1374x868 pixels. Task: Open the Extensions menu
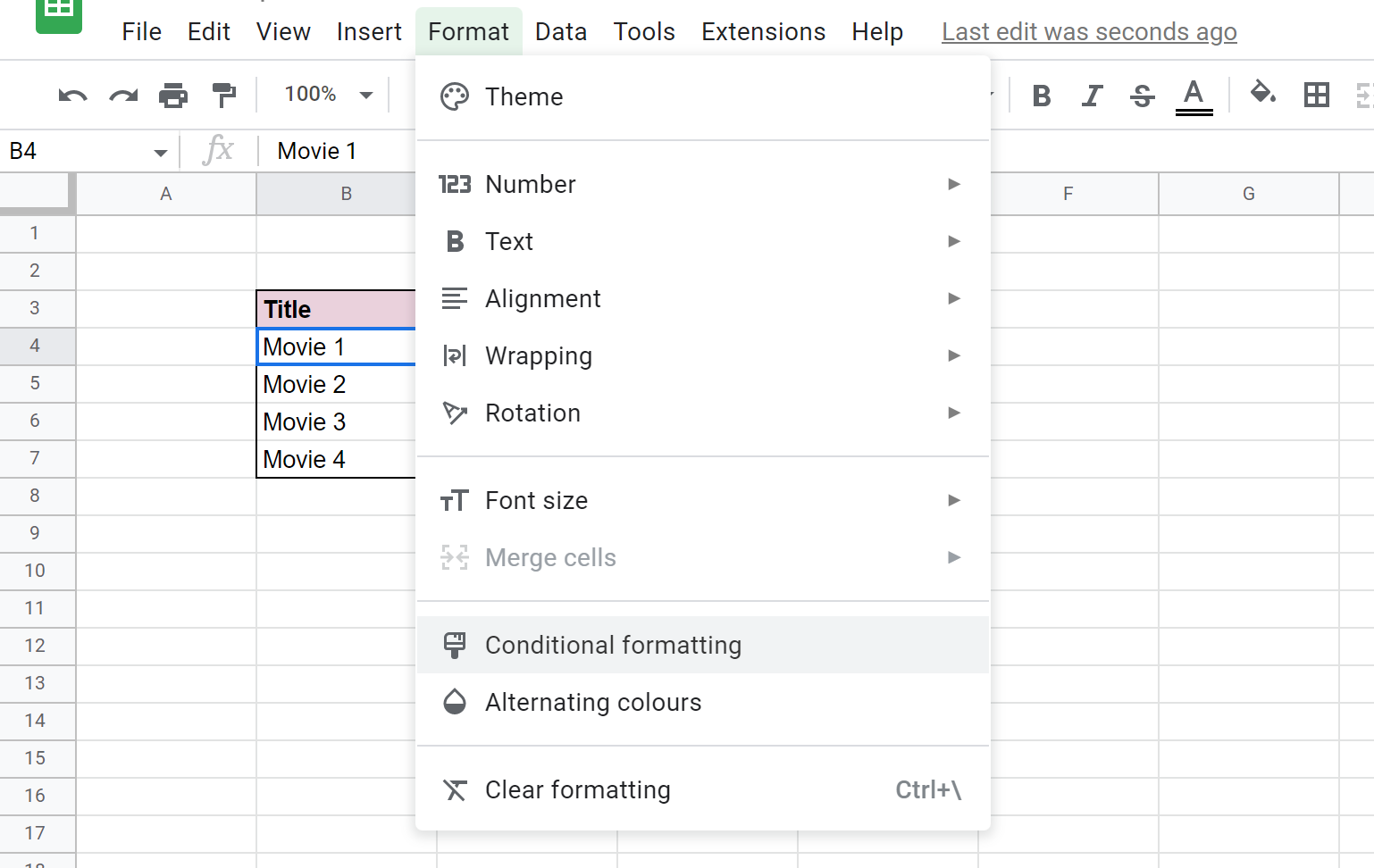(763, 31)
